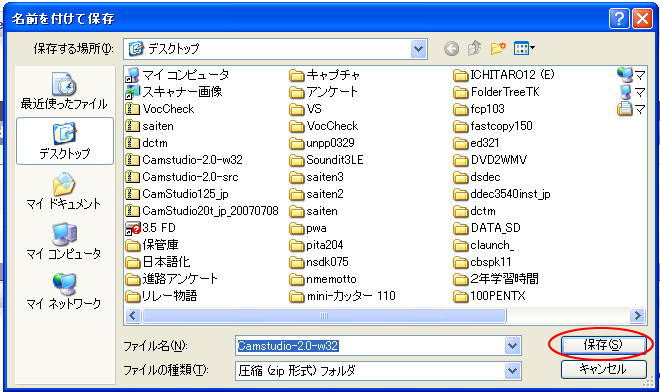This screenshot has width=660, height=392.
Task: Click the file name input field
Action: (x=370, y=346)
